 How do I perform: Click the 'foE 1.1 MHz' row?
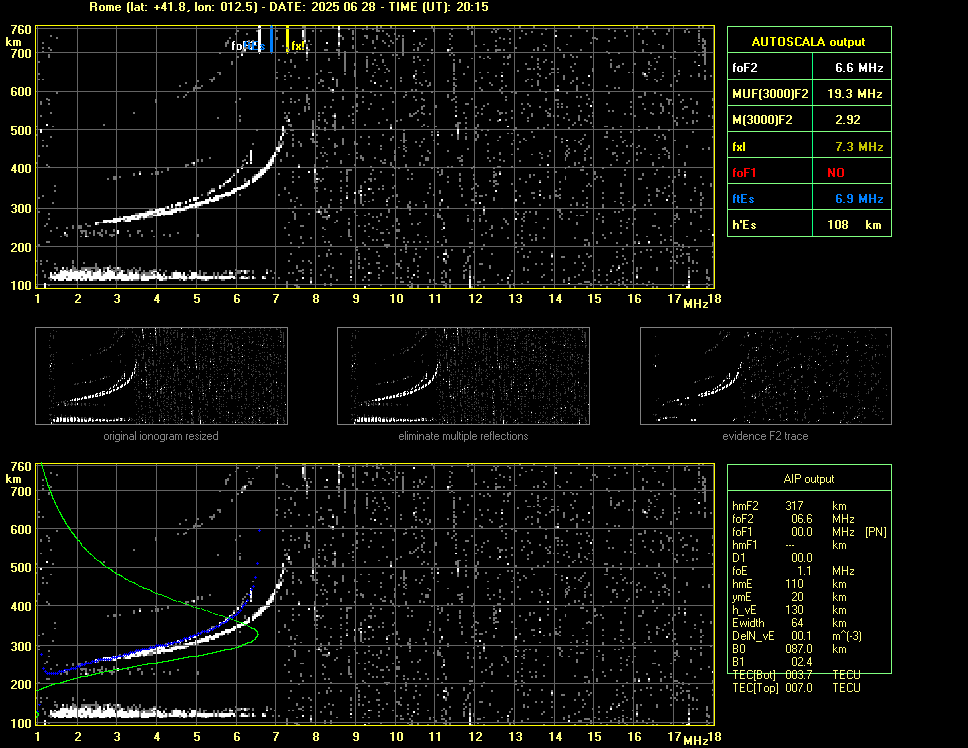[793, 571]
